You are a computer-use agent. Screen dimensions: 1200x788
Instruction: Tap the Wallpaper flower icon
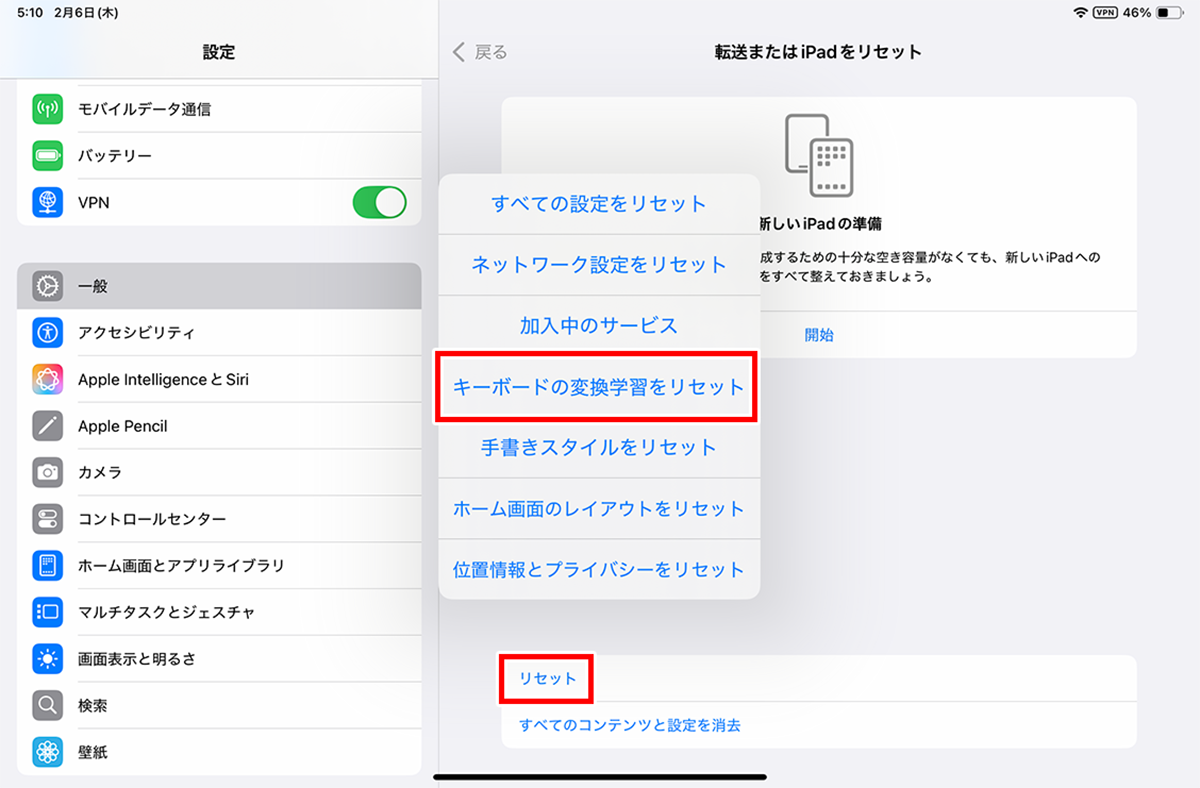(48, 752)
